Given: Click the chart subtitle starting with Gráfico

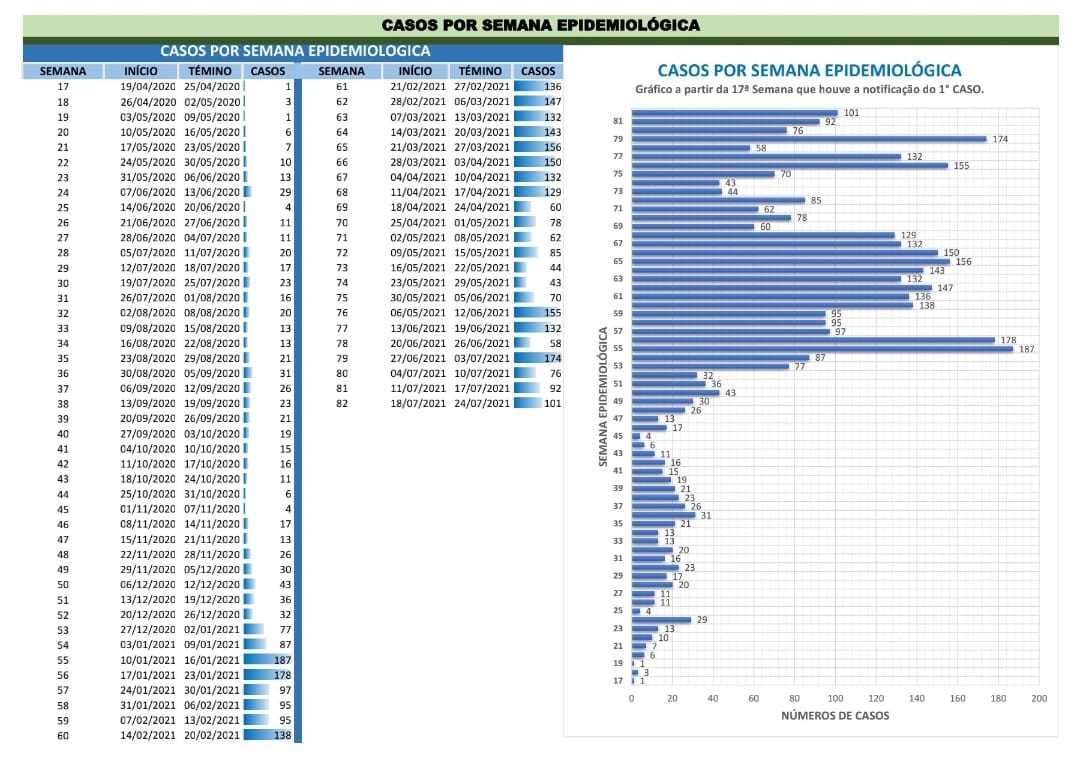Looking at the screenshot, I should tap(809, 89).
